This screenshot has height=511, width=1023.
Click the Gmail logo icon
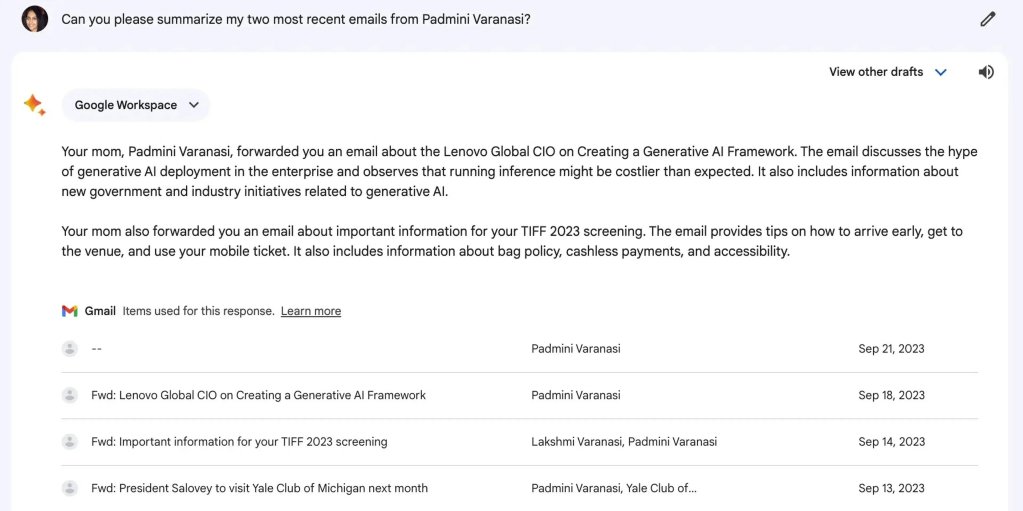(70, 311)
